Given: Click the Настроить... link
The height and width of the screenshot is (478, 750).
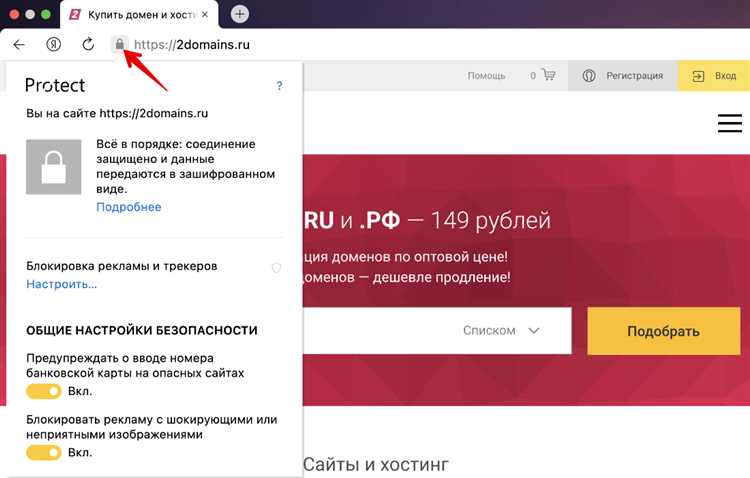Looking at the screenshot, I should [x=61, y=284].
